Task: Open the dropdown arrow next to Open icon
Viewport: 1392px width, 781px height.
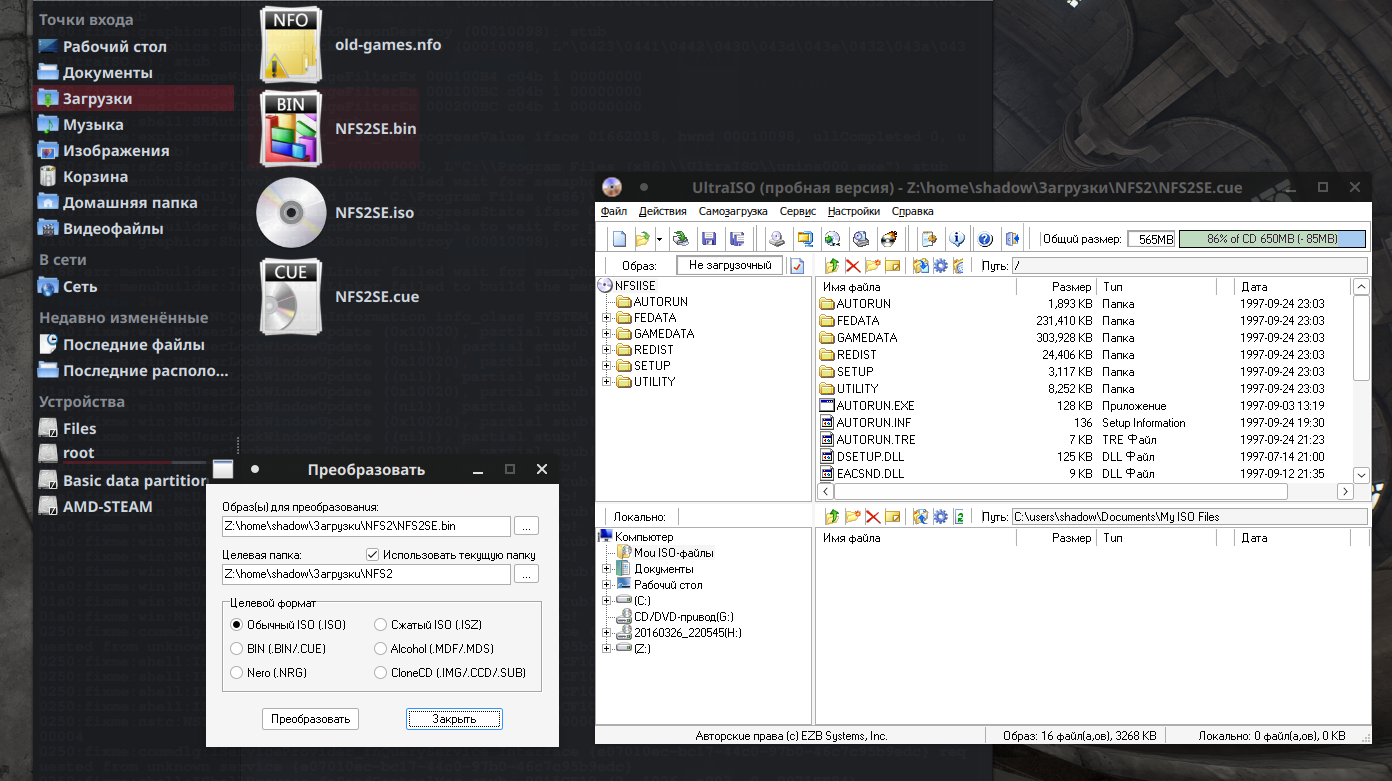Action: coord(659,239)
